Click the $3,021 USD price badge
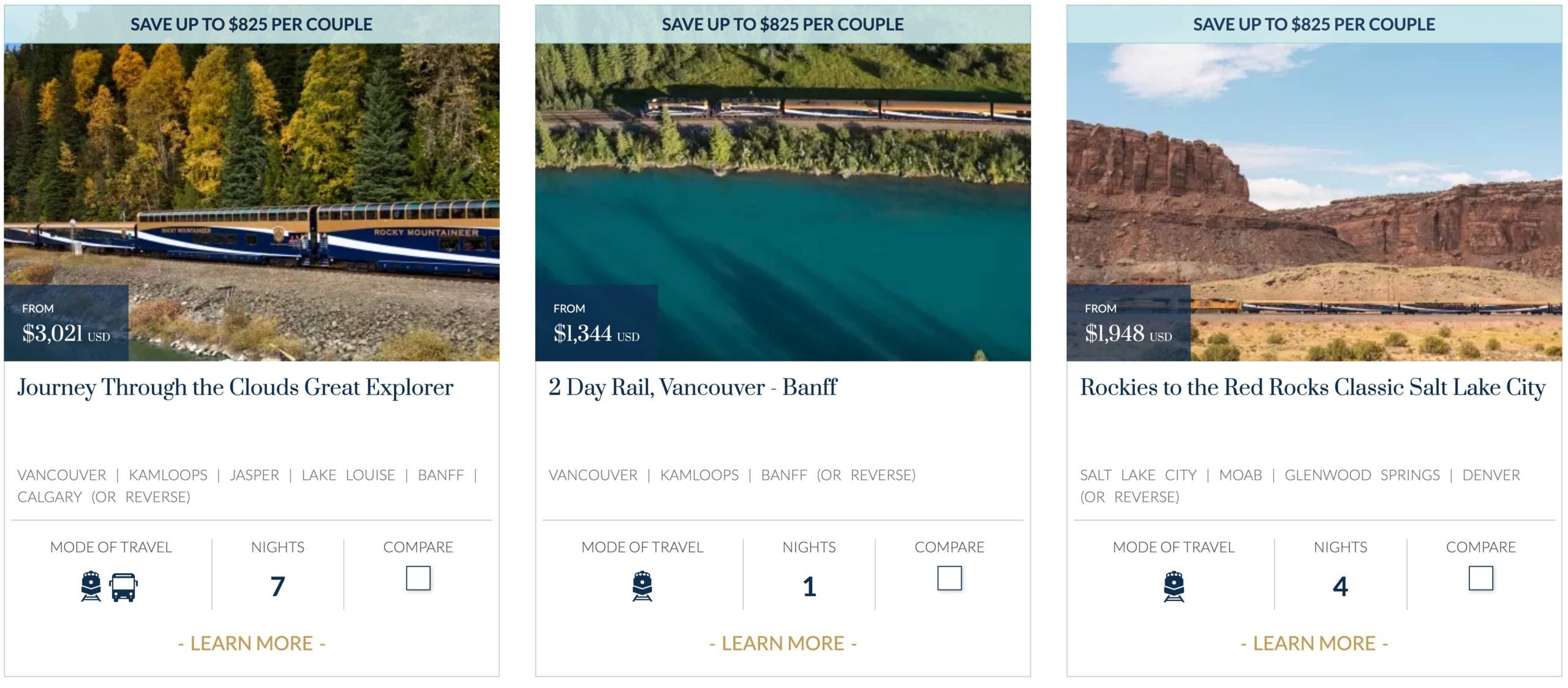Viewport: 1568px width, 688px height. click(66, 323)
